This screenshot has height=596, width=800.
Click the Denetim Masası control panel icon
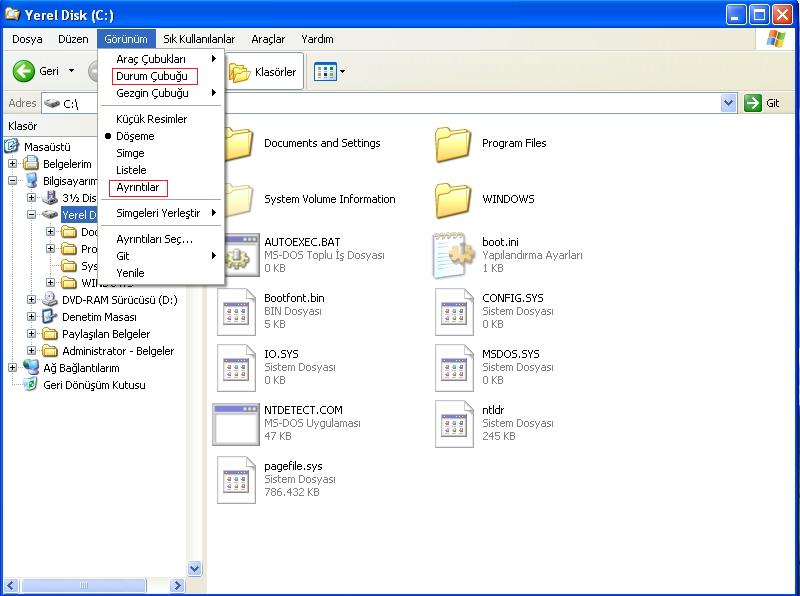(49, 316)
